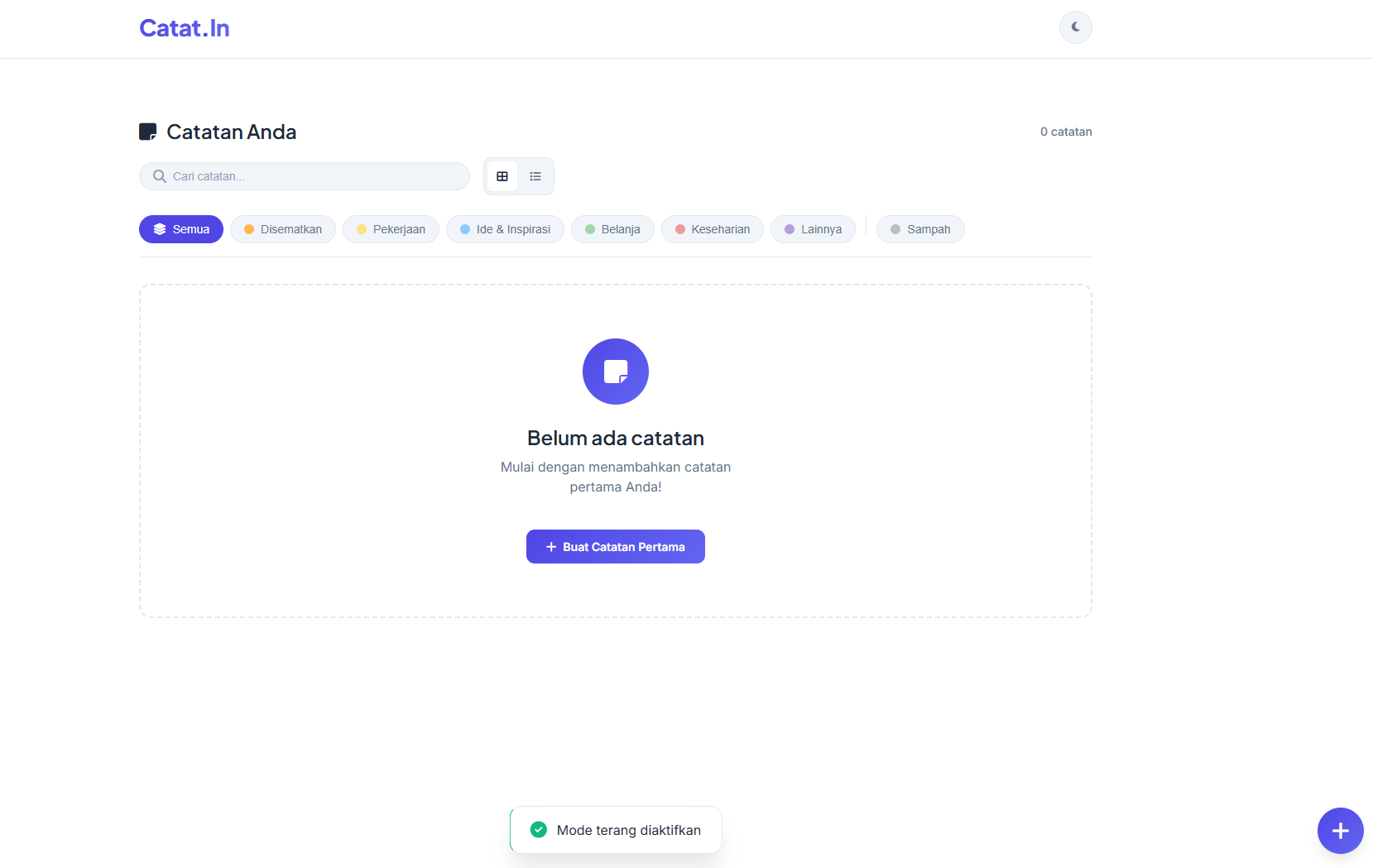The image size is (1373, 868).
Task: Open the Catat.In logo link
Action: coord(185,28)
